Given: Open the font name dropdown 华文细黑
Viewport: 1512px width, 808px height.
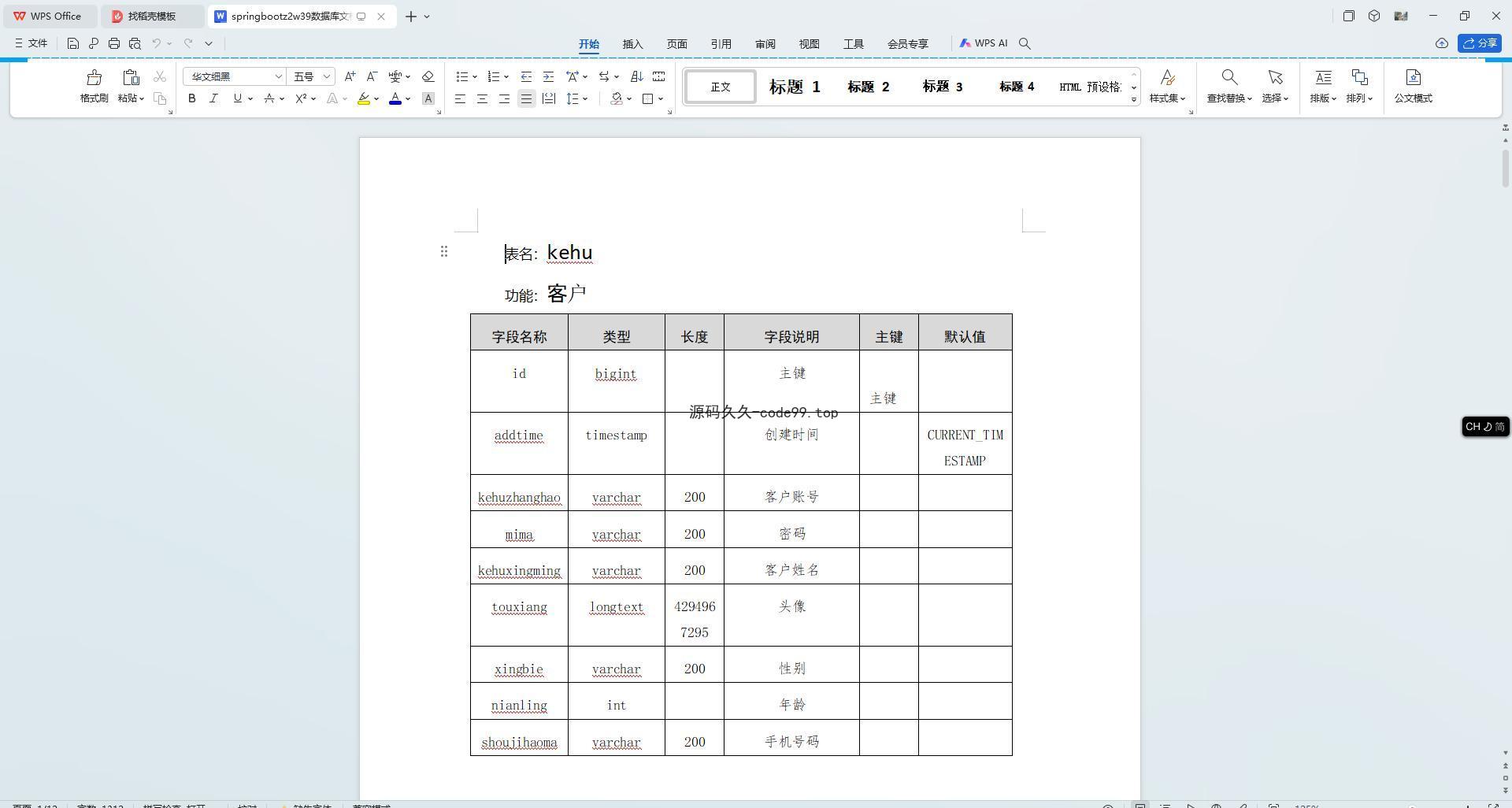Looking at the screenshot, I should pos(278,76).
